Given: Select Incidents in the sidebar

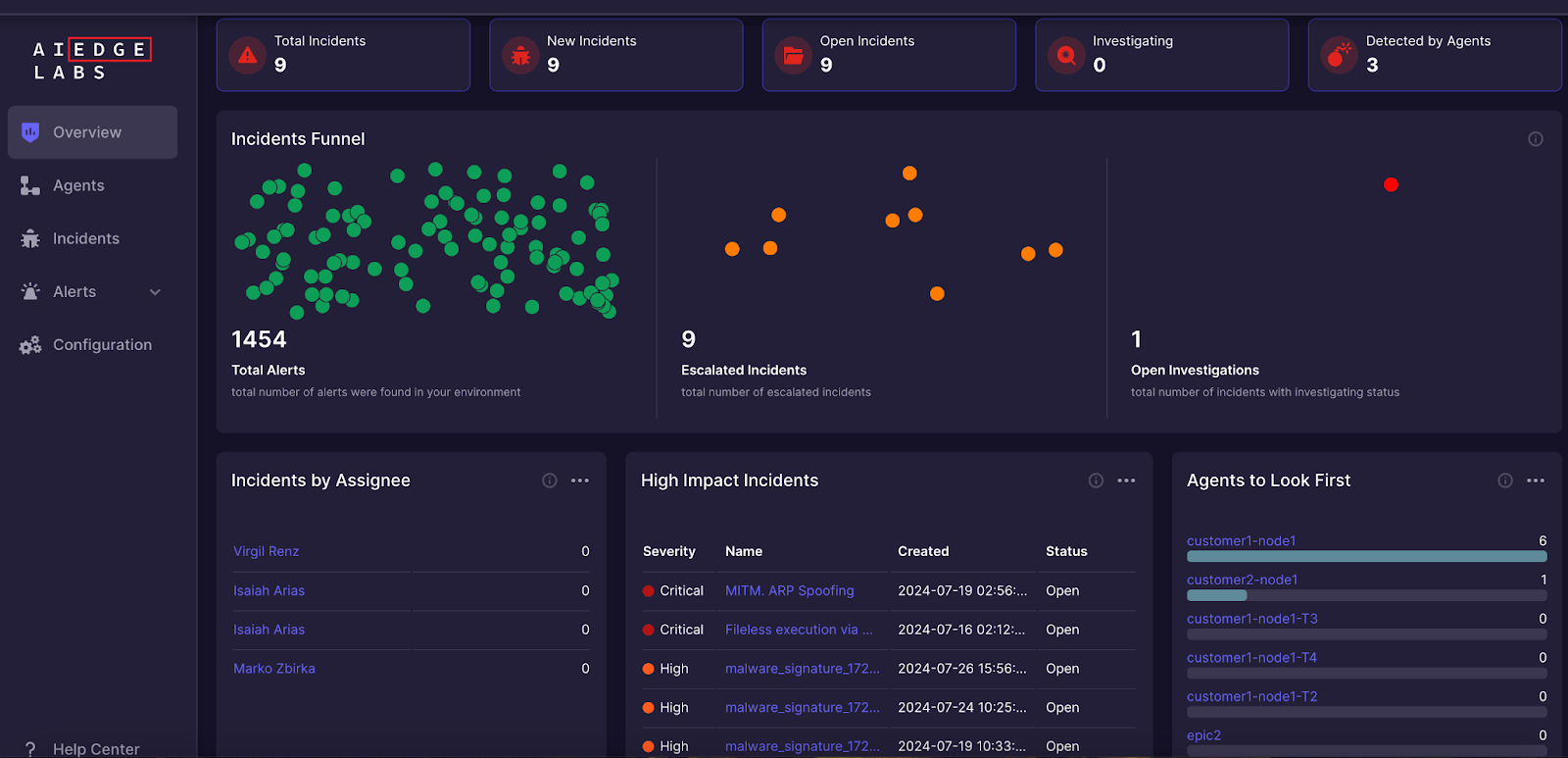Looking at the screenshot, I should click(x=86, y=238).
